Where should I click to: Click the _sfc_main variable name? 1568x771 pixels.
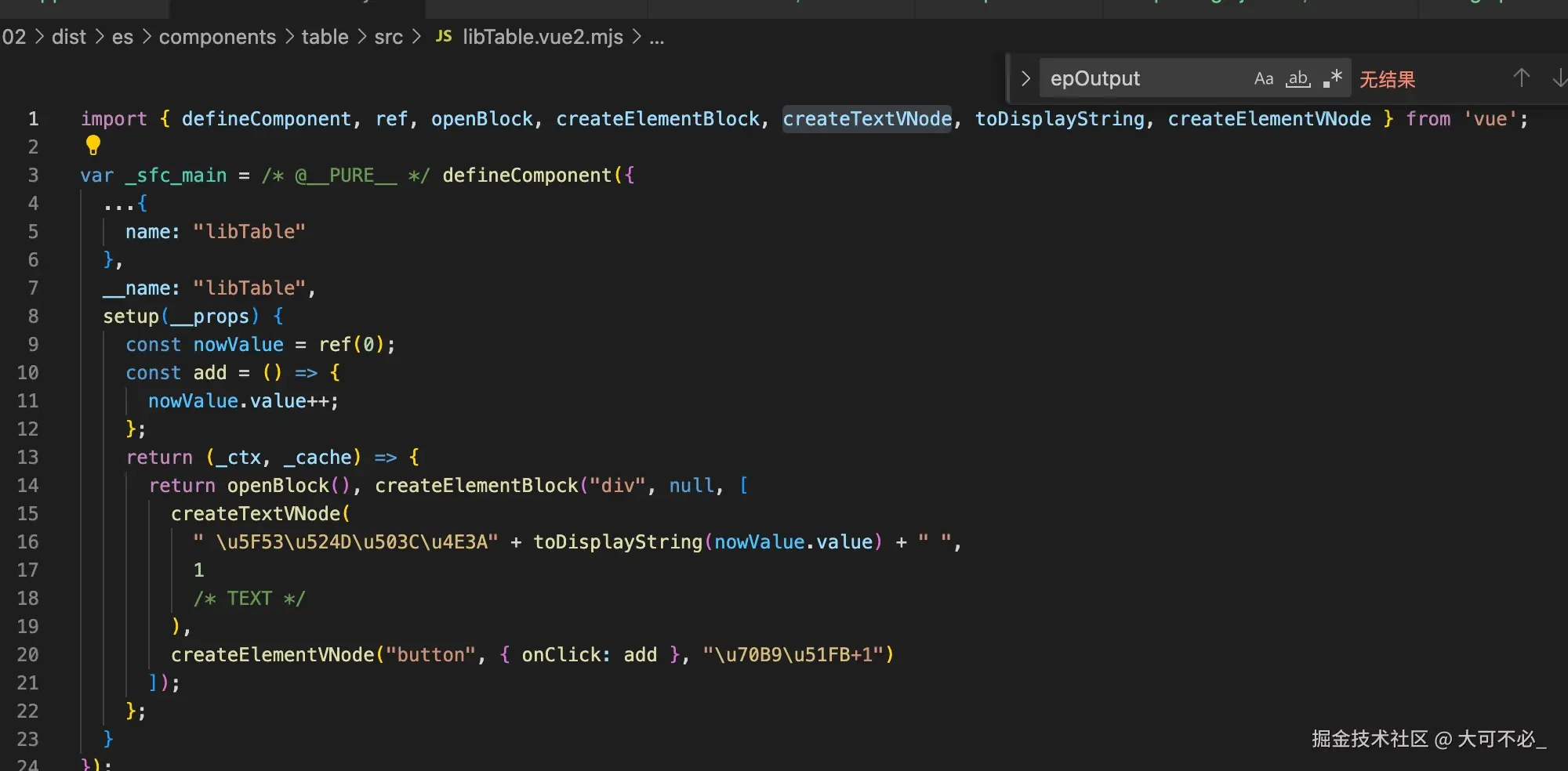pos(176,175)
